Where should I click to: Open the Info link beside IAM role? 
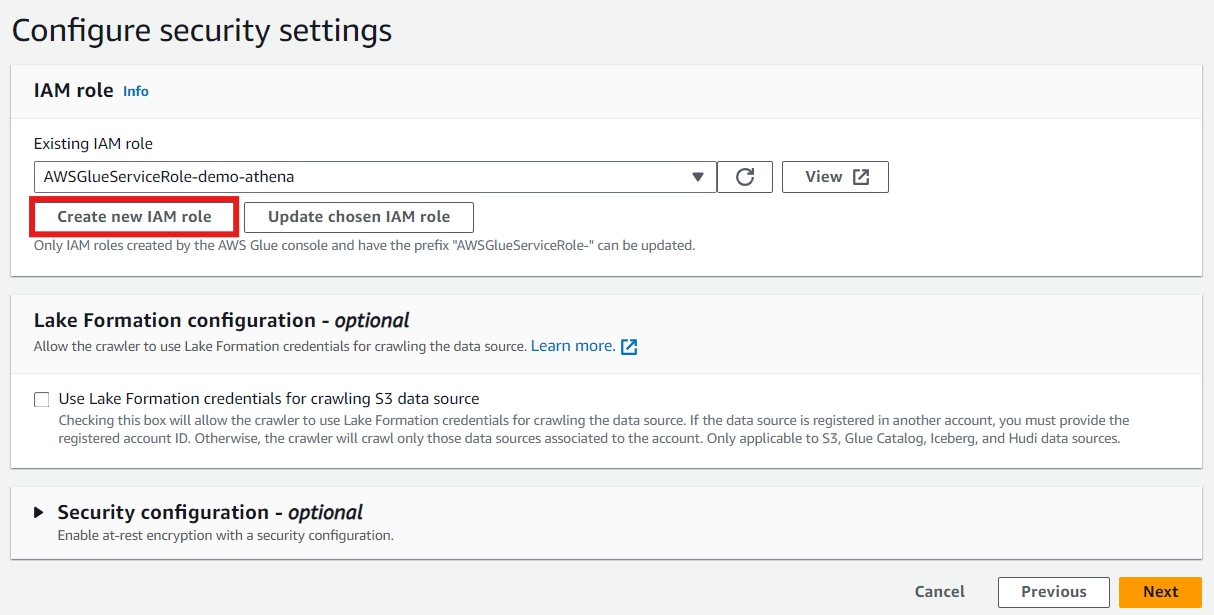coord(136,91)
